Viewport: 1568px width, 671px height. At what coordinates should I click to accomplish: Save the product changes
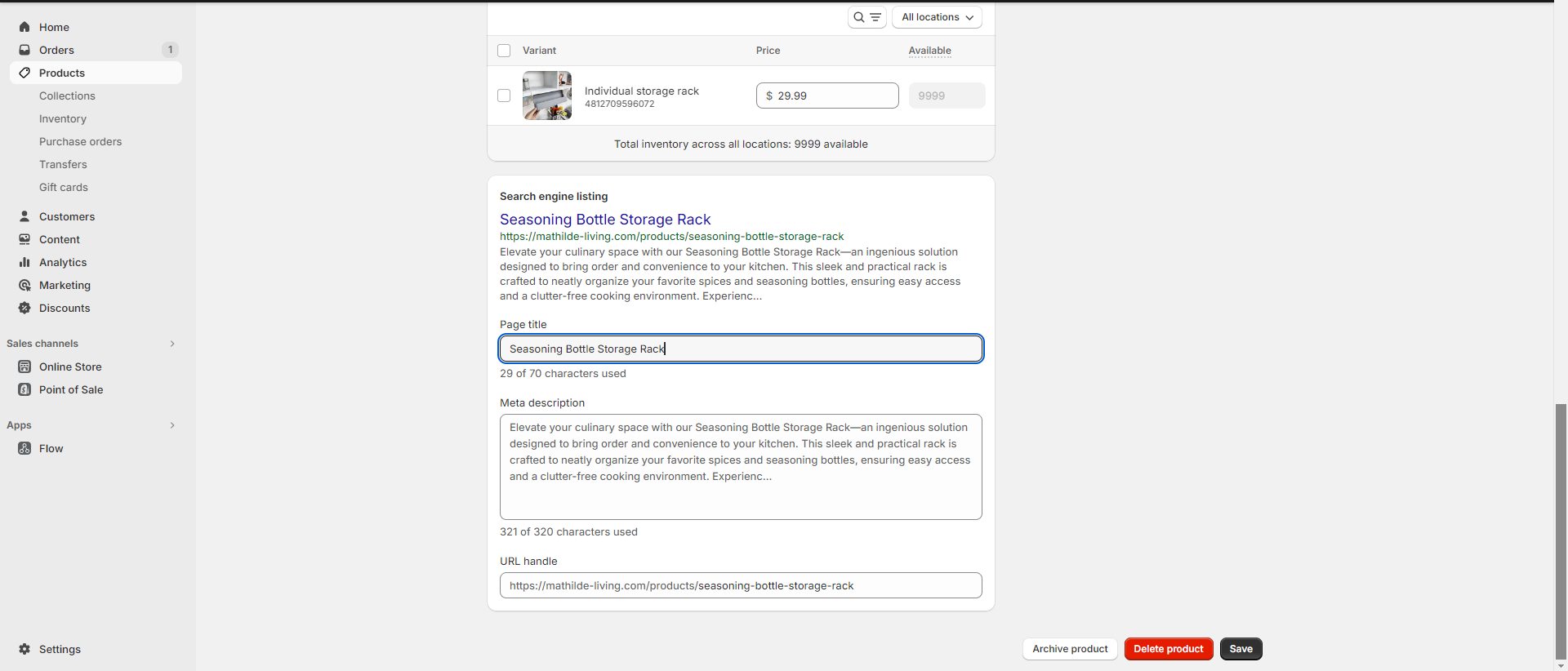pyautogui.click(x=1241, y=649)
